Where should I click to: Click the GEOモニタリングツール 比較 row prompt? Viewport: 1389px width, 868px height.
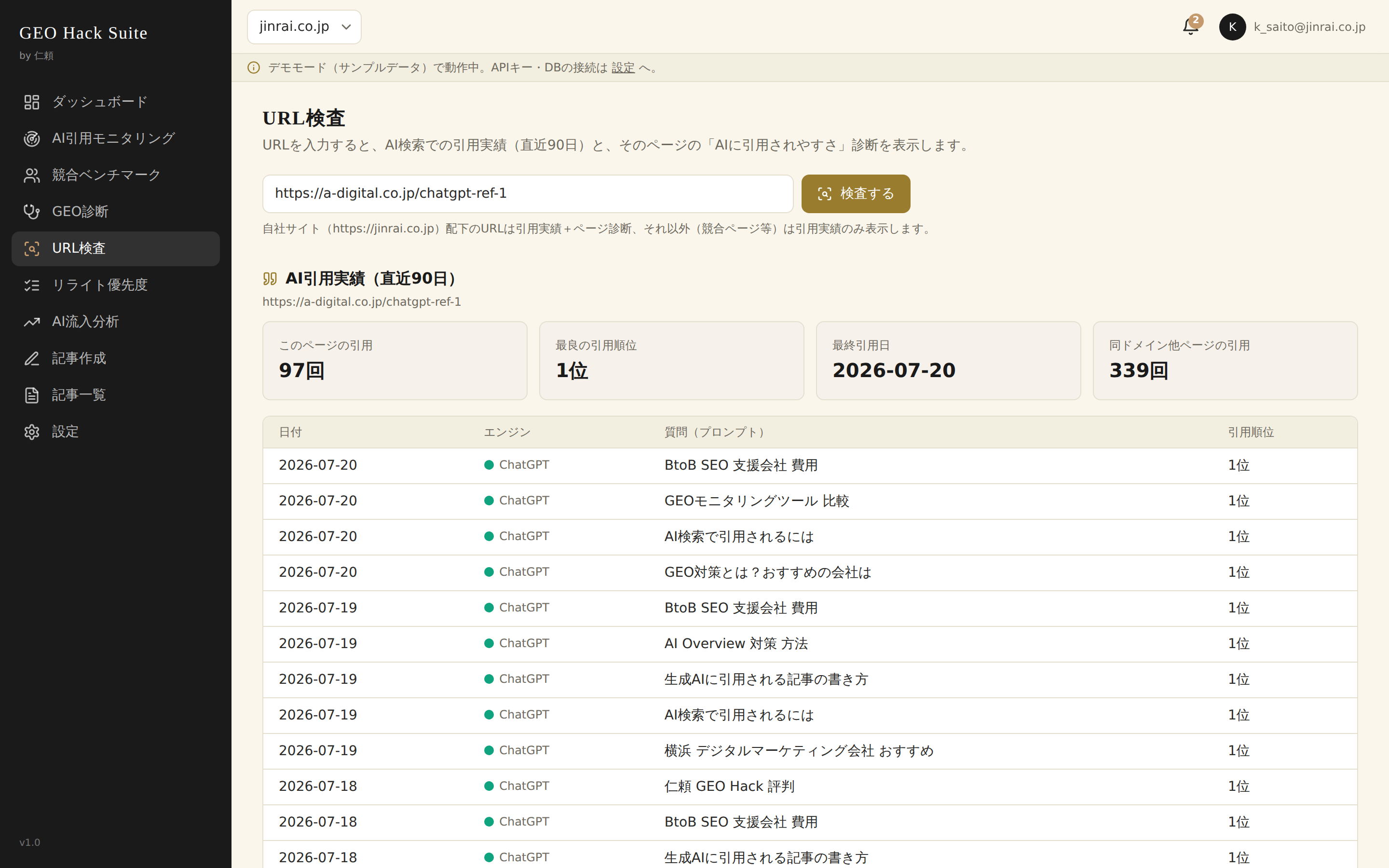(x=757, y=501)
